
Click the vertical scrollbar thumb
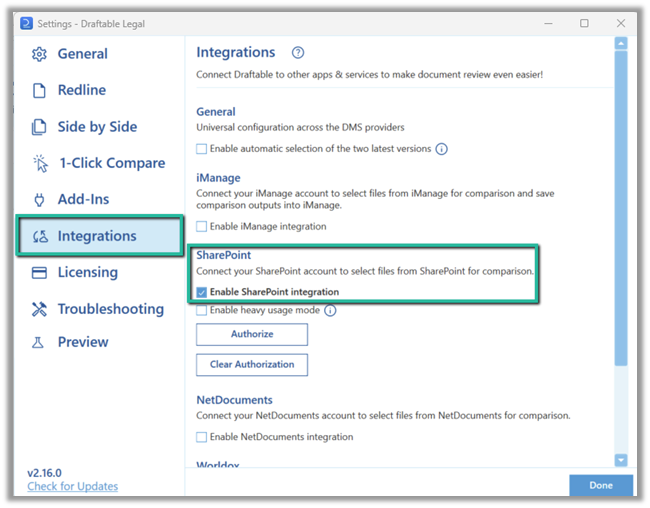point(621,208)
